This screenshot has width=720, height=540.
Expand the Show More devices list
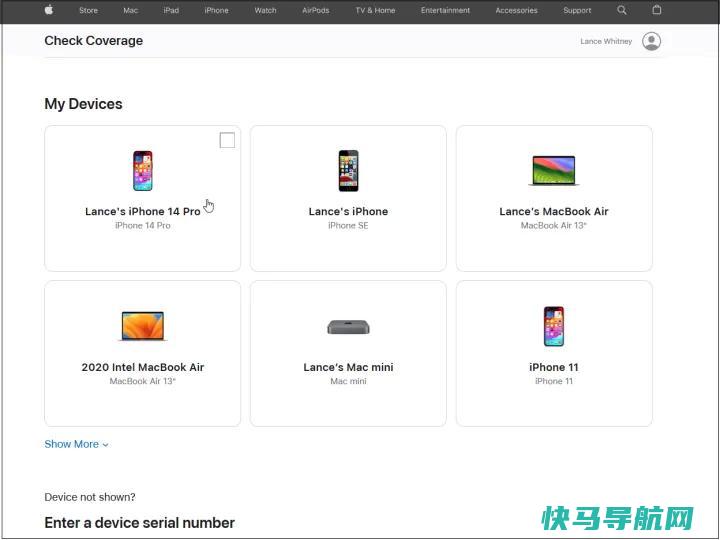pos(76,444)
